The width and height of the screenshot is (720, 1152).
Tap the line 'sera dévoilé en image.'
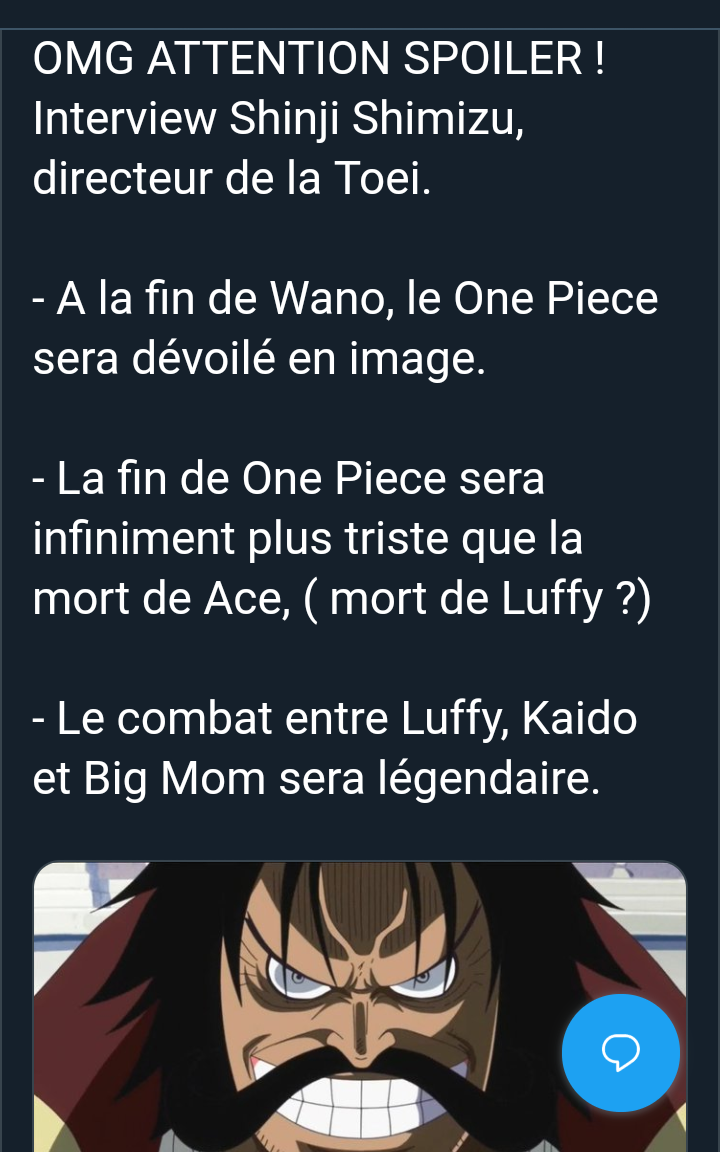pyautogui.click(x=259, y=359)
